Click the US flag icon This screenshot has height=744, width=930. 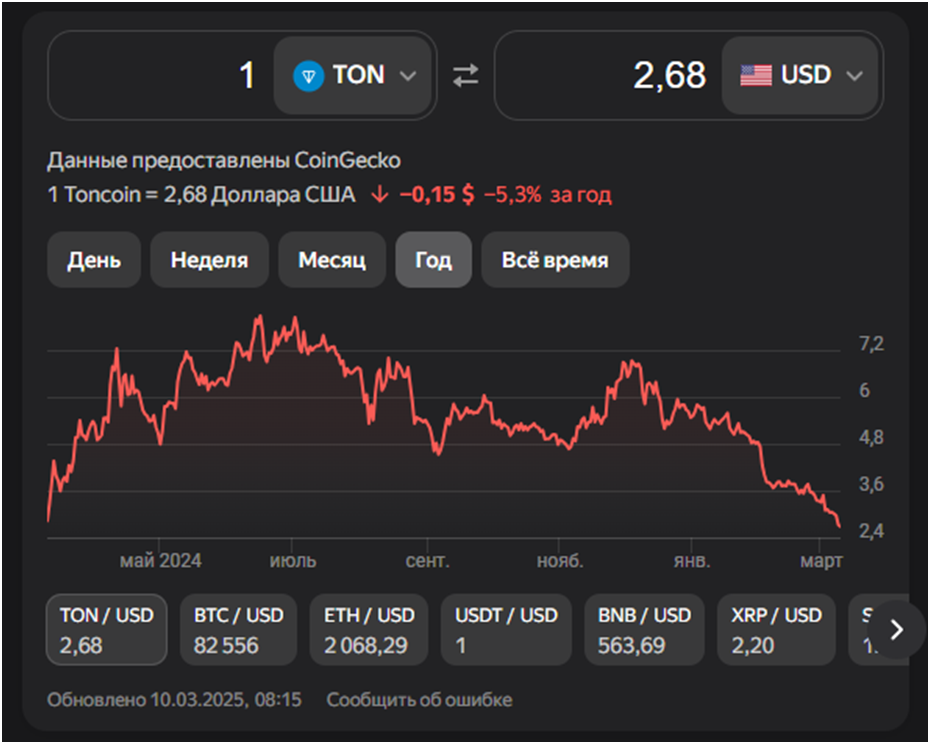[x=756, y=75]
